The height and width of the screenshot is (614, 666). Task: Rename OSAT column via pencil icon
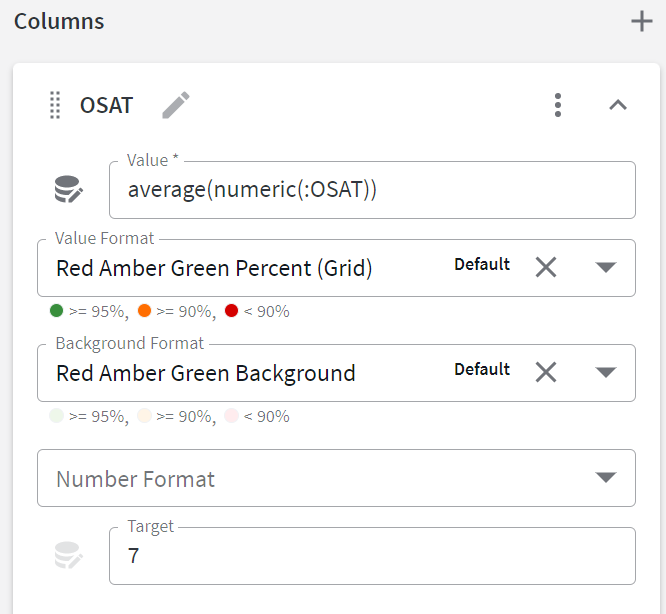tap(176, 105)
